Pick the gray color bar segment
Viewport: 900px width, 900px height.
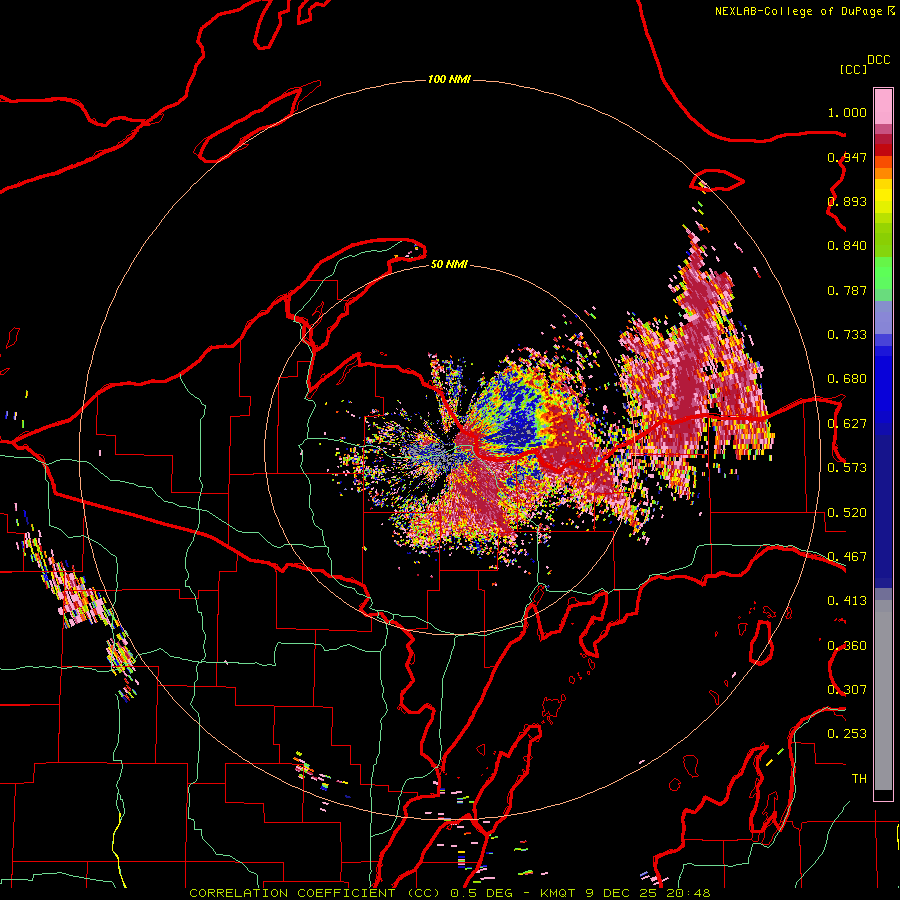point(883,695)
